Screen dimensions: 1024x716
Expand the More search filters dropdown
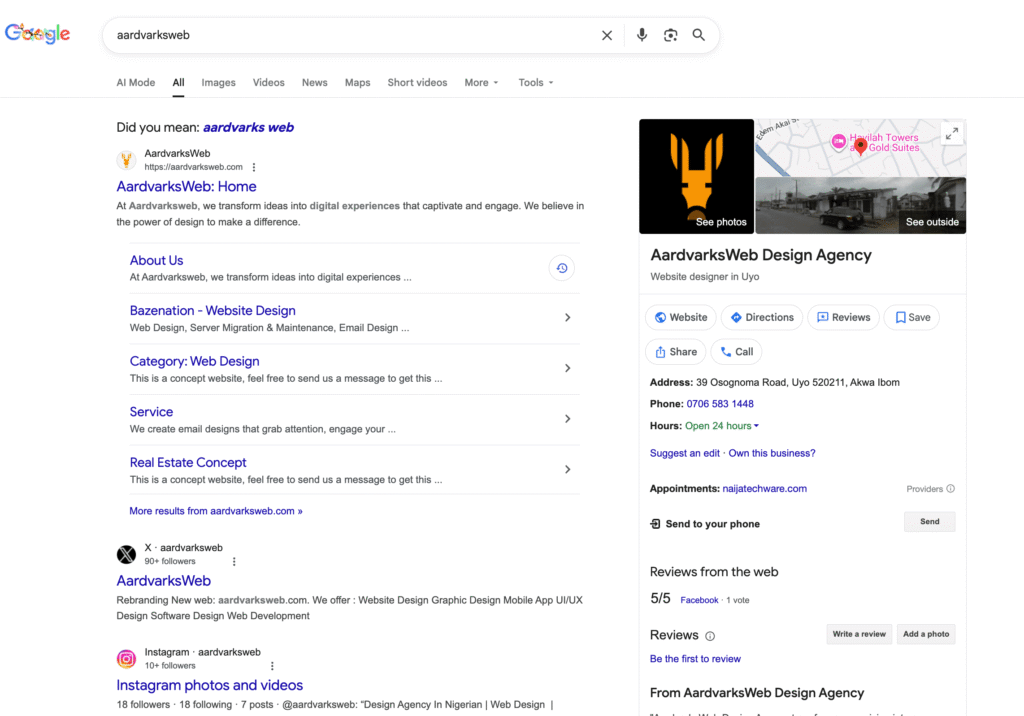pos(481,83)
